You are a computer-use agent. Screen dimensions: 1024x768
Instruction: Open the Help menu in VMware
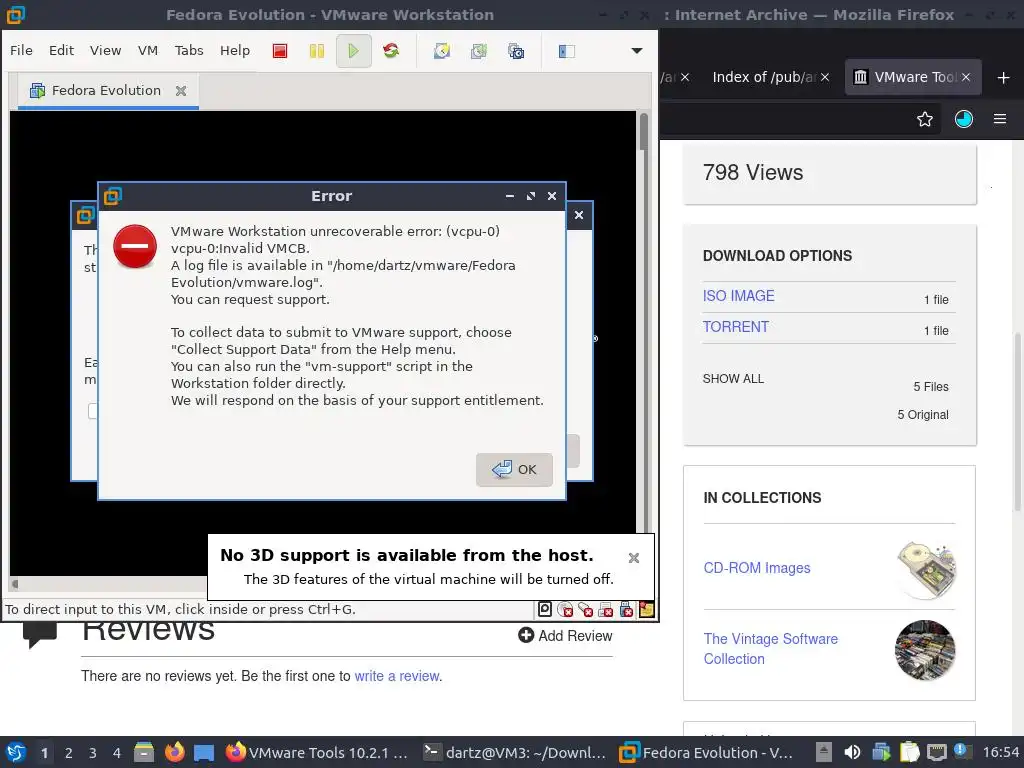pos(234,50)
